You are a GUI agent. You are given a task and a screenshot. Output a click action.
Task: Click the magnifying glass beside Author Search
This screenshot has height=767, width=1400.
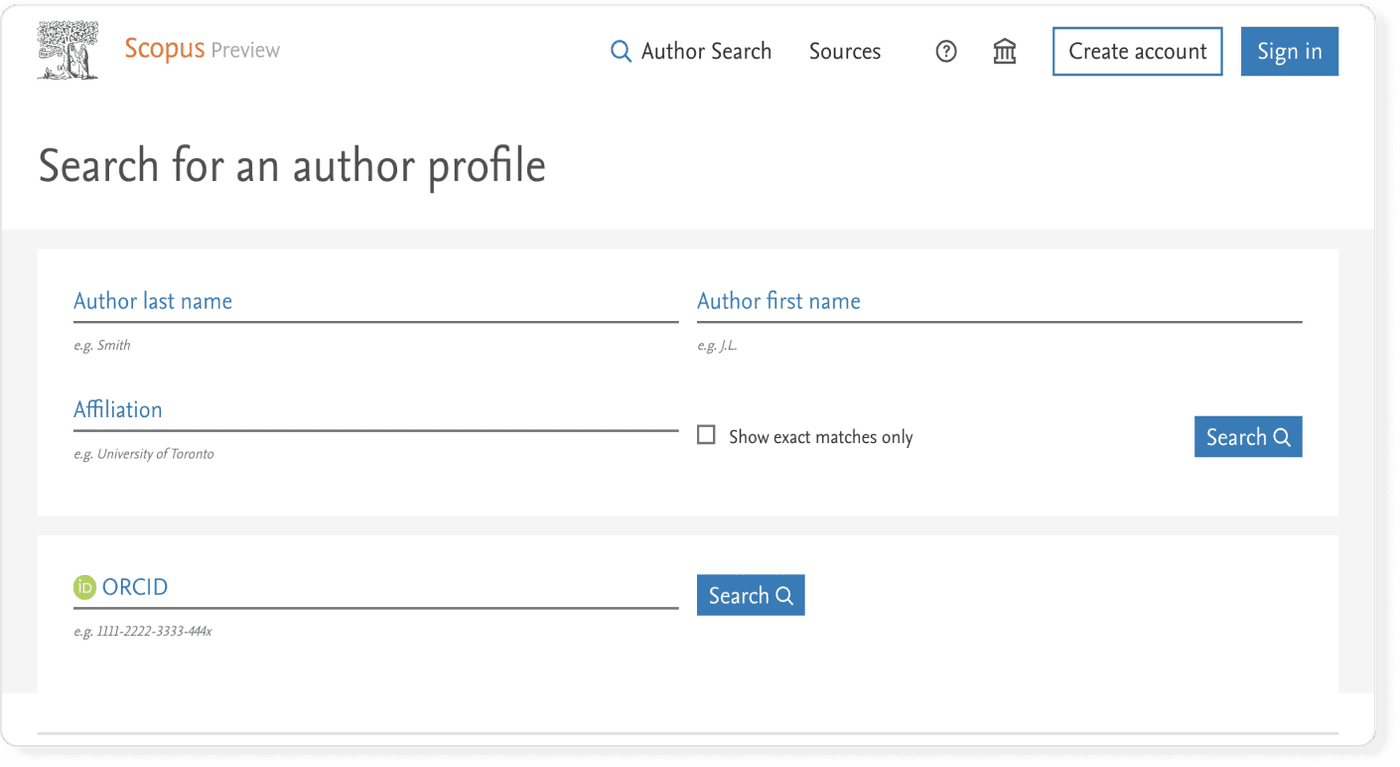[x=620, y=51]
